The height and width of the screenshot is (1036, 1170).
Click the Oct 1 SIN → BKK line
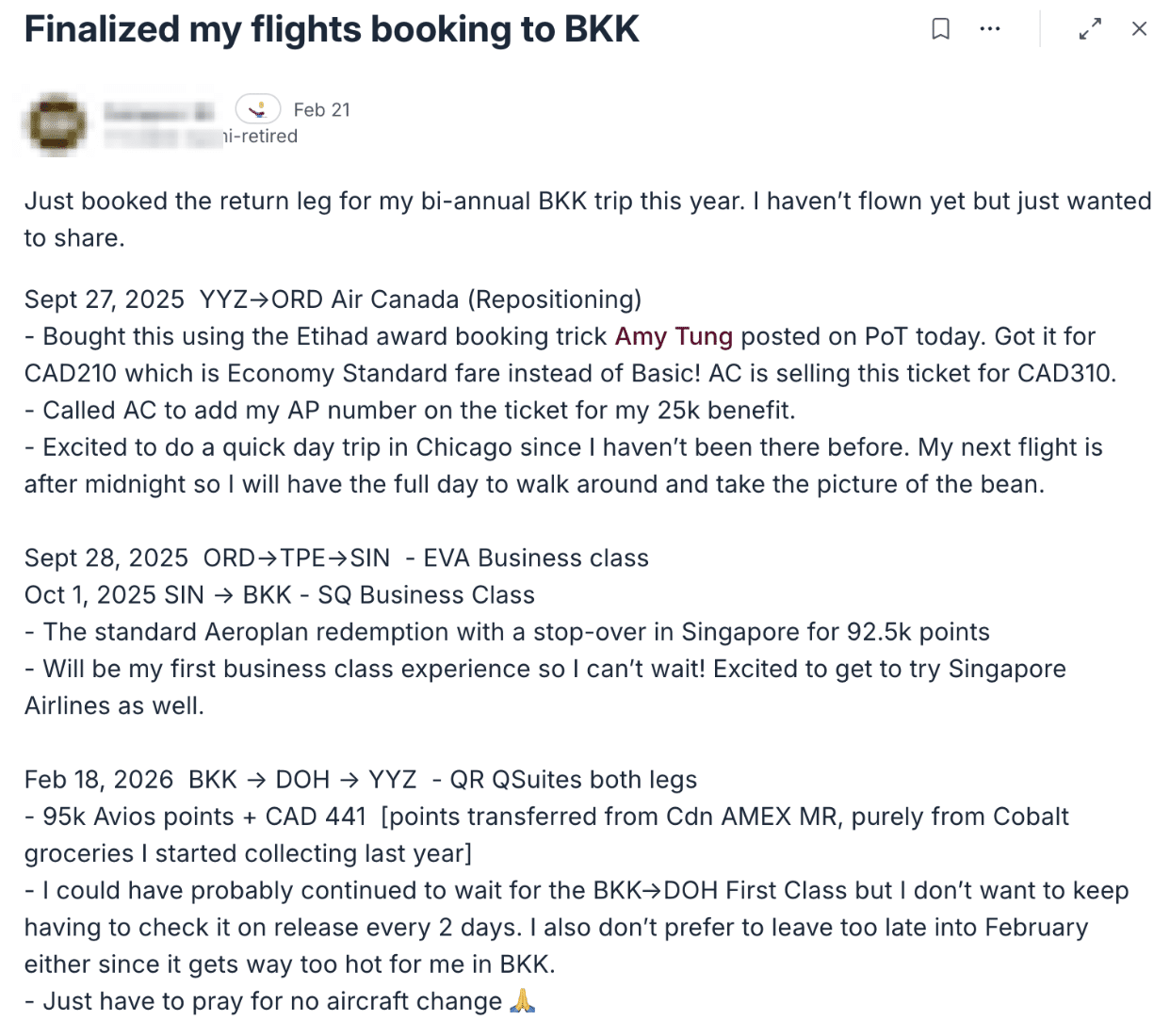pos(279,595)
